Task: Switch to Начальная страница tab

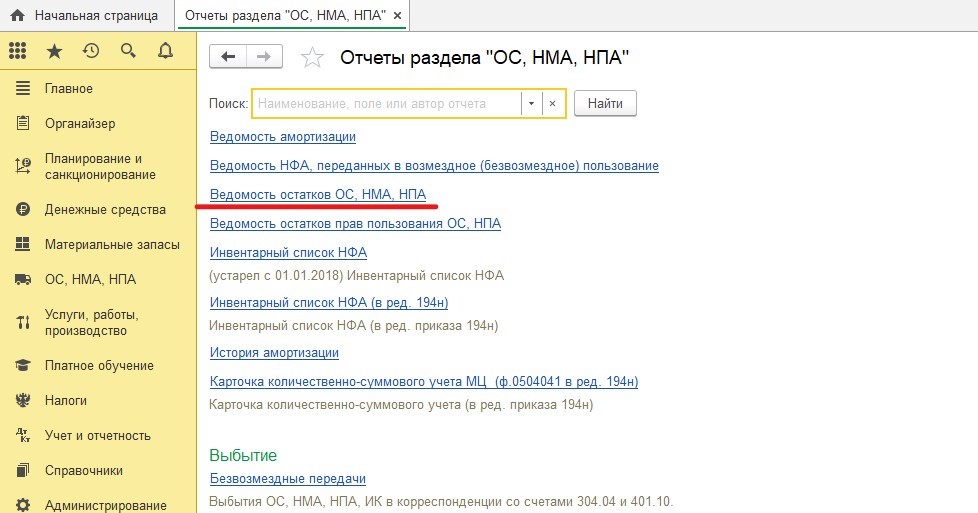Action: pos(95,16)
